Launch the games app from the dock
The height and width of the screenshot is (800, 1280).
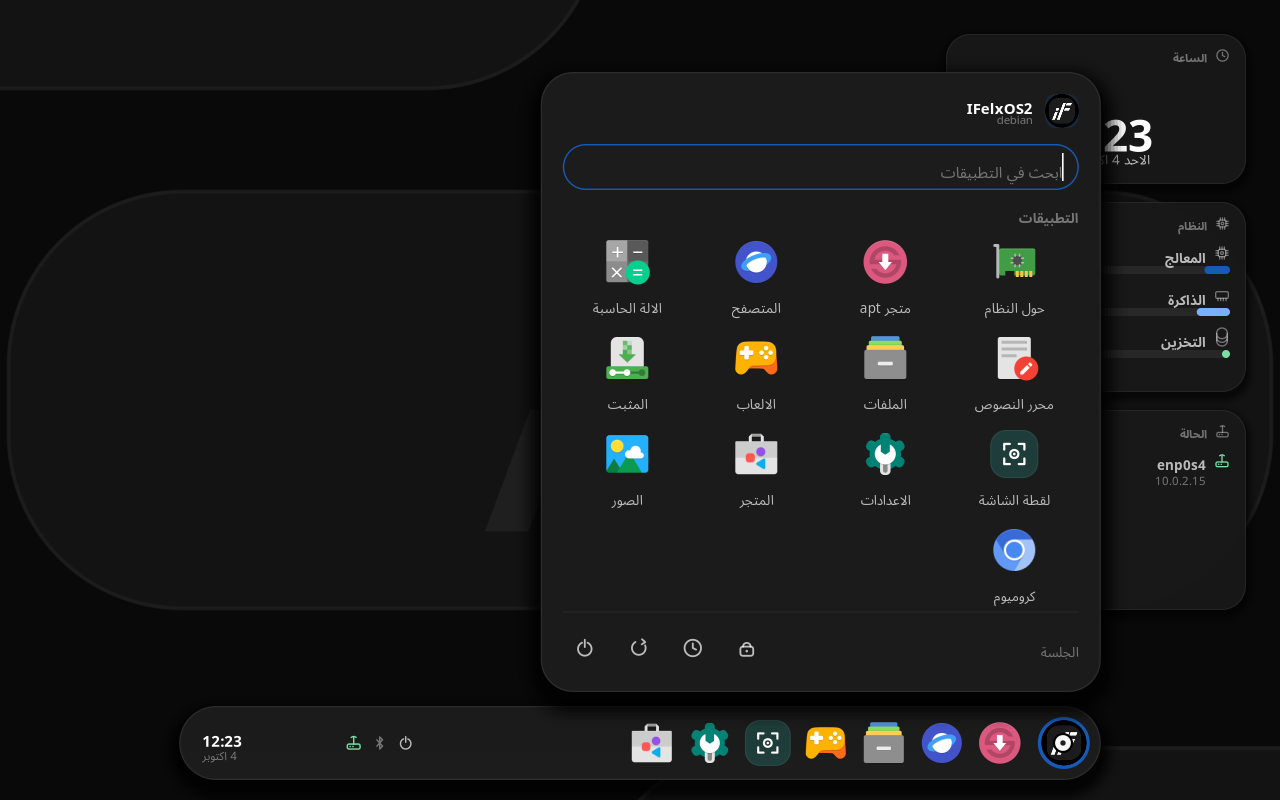[826, 743]
